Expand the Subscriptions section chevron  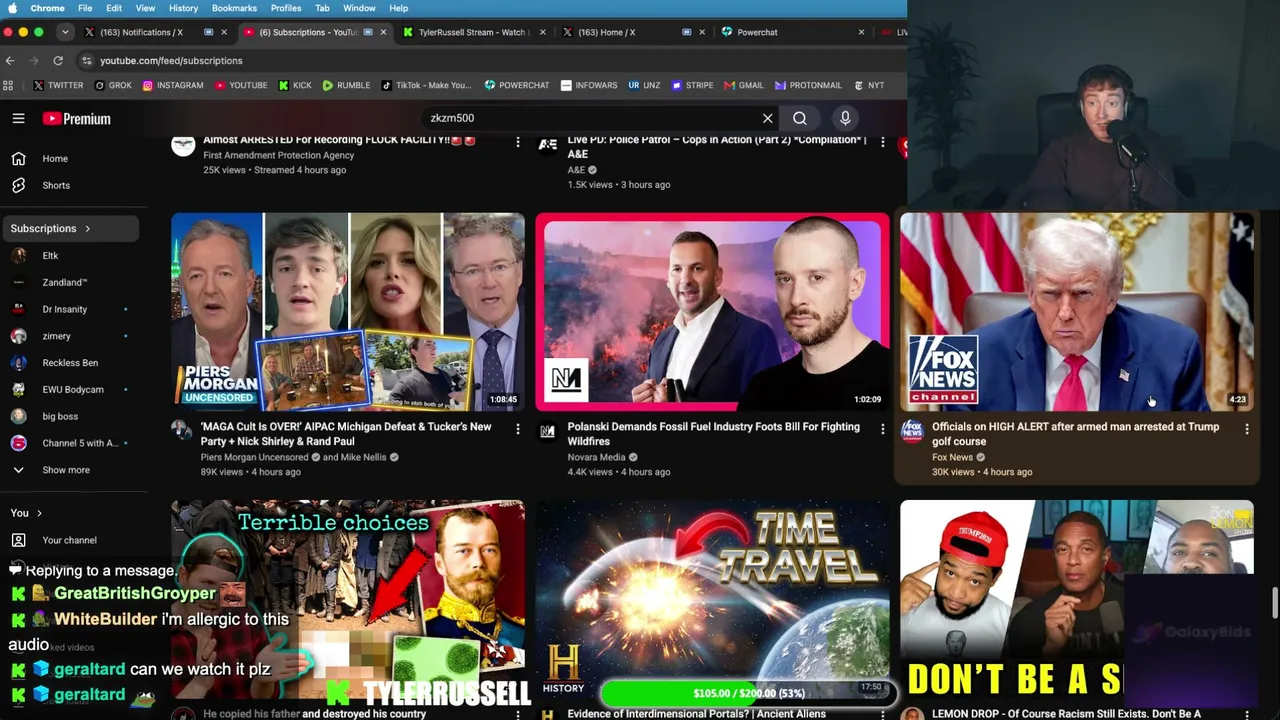pyautogui.click(x=87, y=229)
